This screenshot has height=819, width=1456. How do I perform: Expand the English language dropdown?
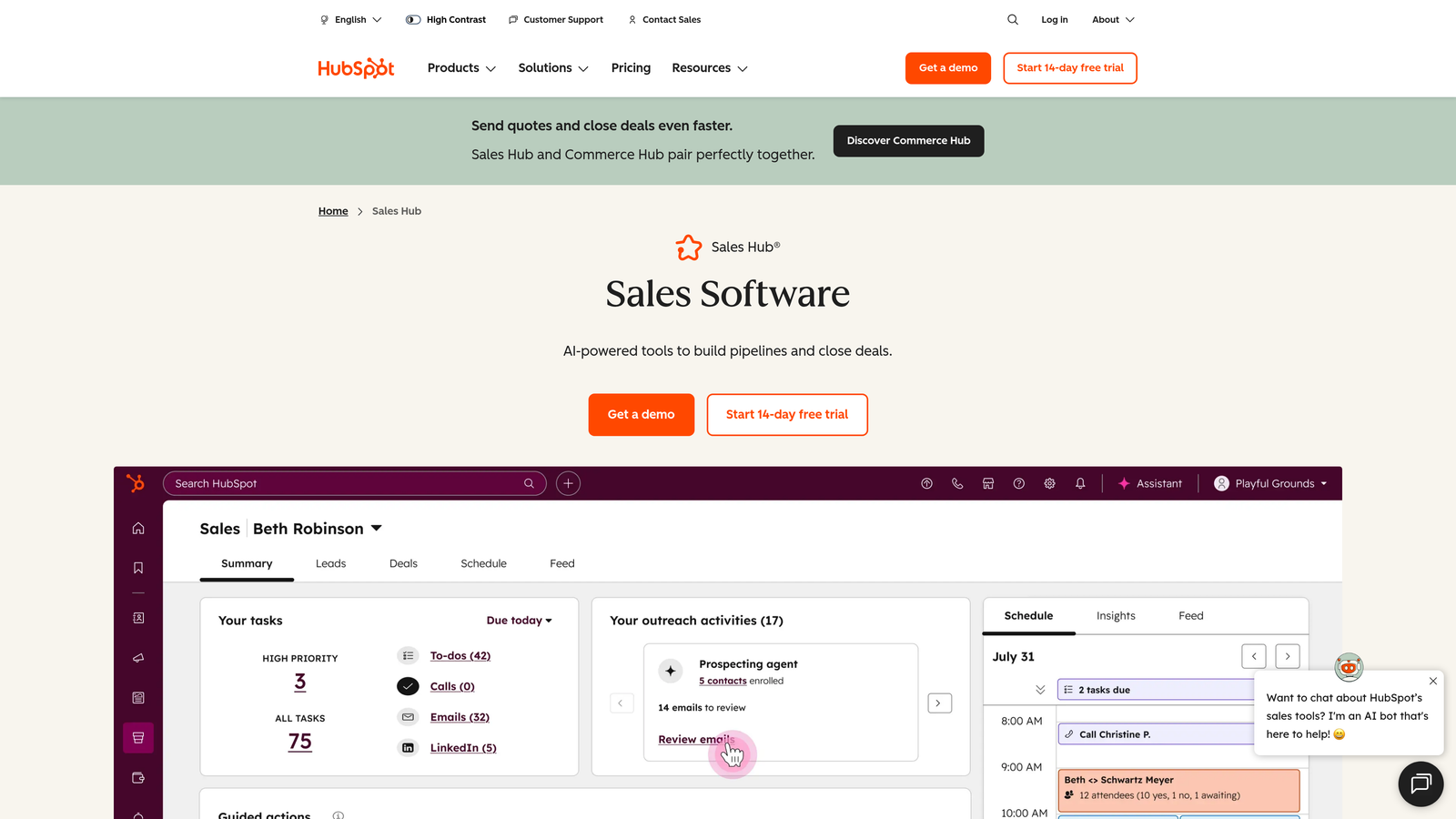[x=350, y=19]
